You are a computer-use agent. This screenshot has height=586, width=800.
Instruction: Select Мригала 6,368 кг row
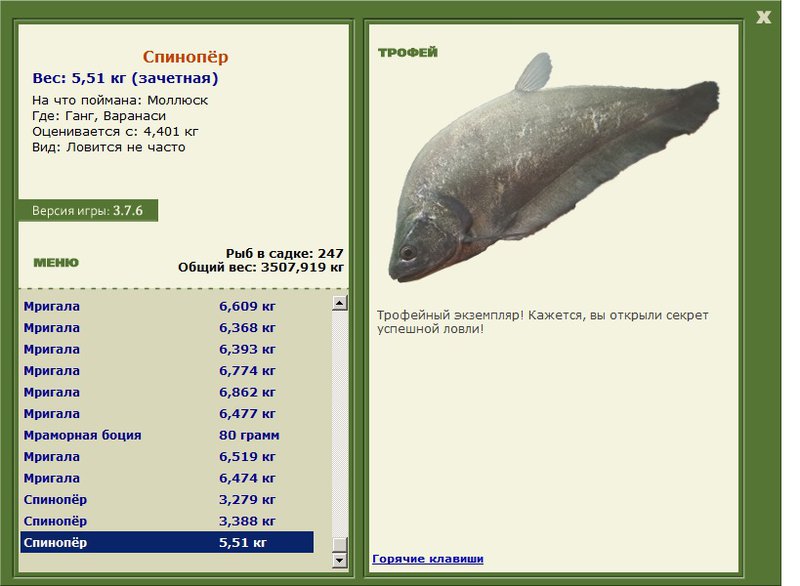click(x=167, y=328)
